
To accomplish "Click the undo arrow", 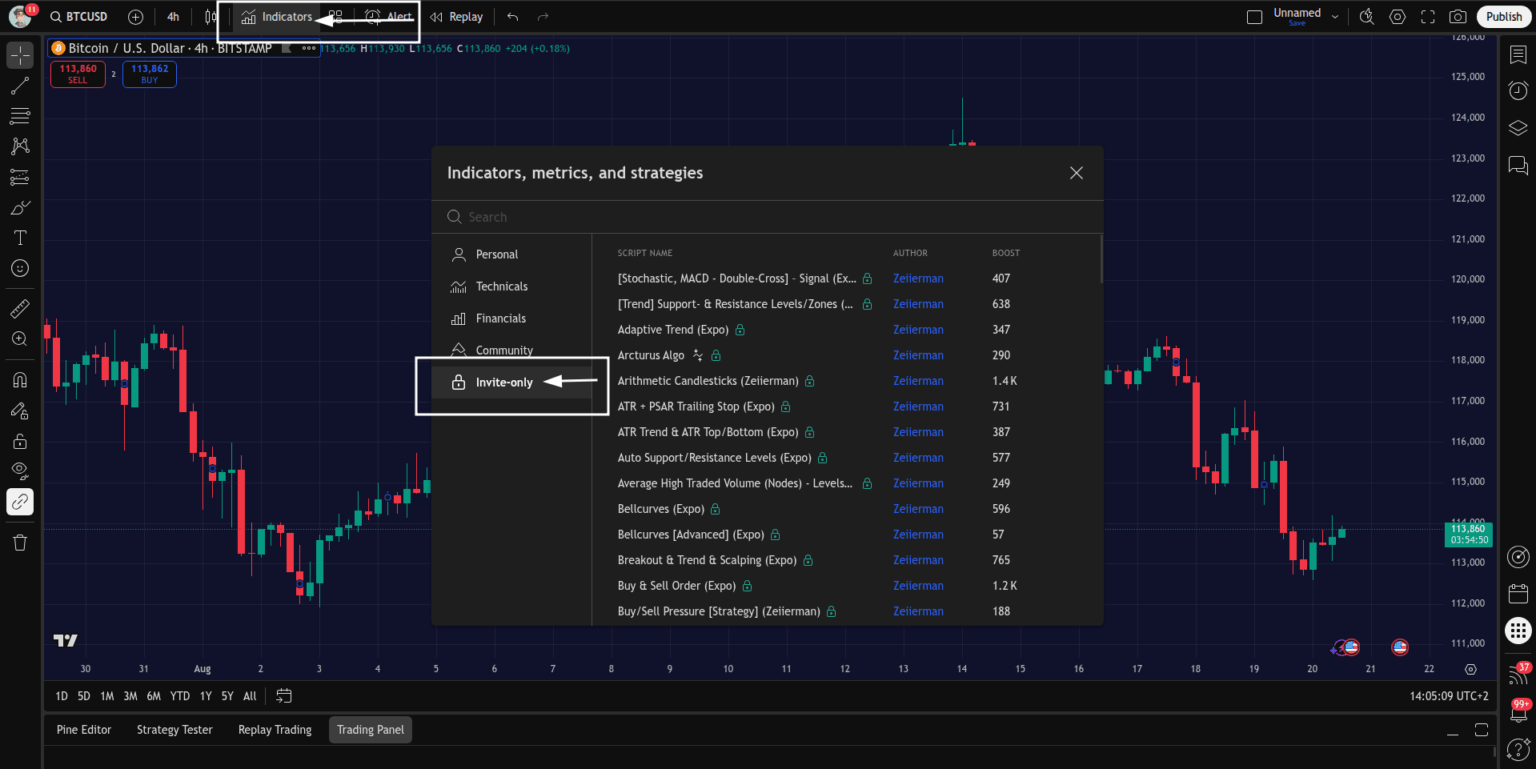I will click(x=513, y=16).
